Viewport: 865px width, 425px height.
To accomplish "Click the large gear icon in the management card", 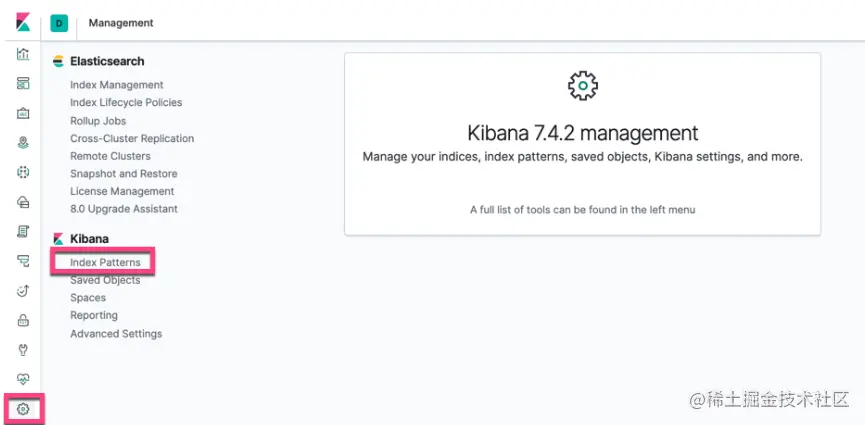I will point(583,86).
